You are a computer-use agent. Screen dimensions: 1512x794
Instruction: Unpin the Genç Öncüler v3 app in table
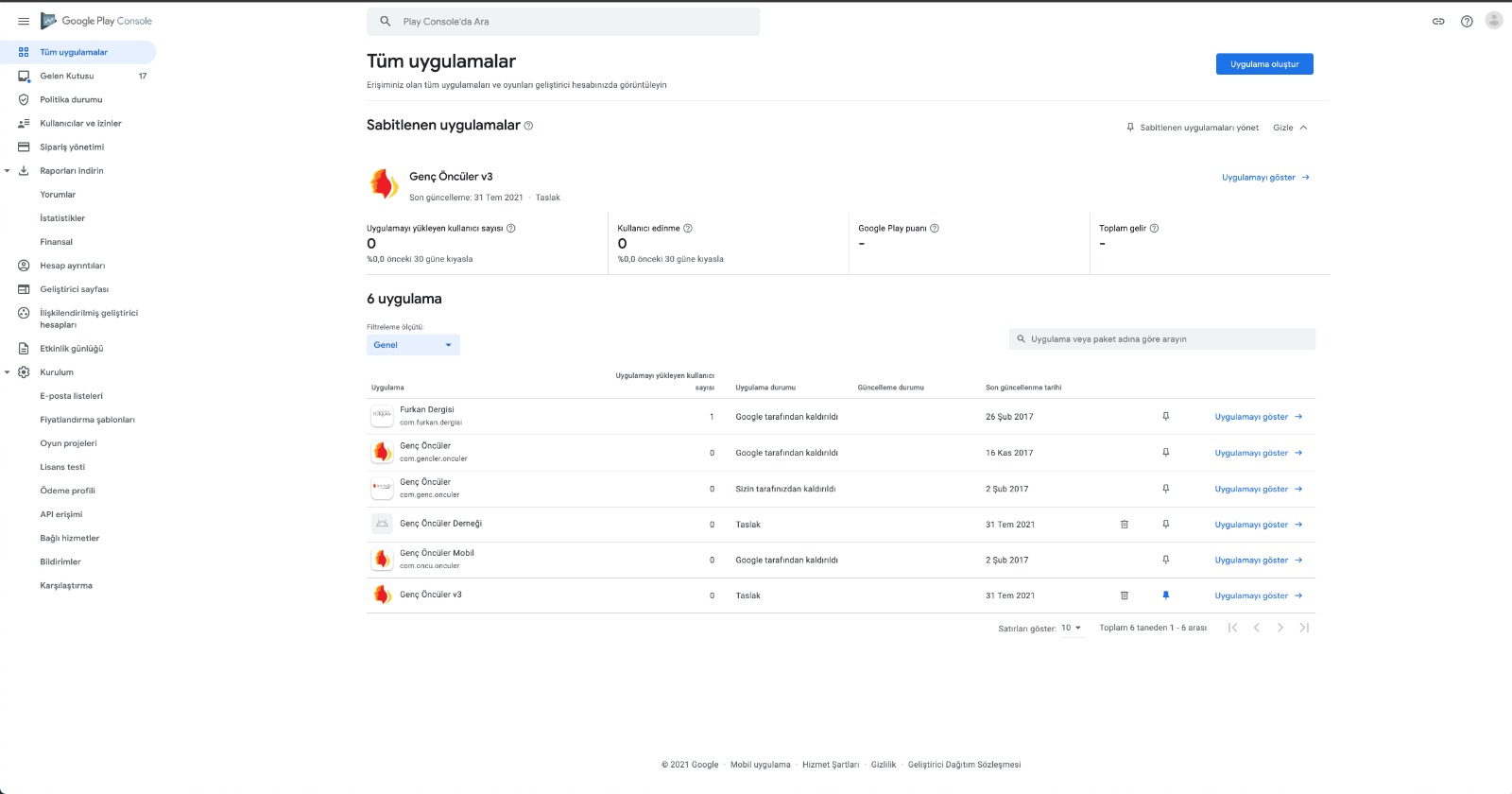click(1165, 595)
